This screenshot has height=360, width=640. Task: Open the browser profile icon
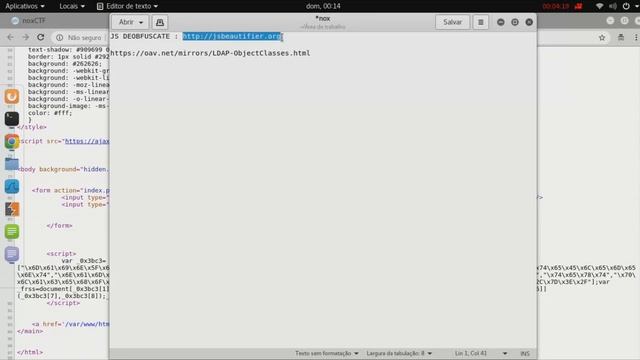[x=621, y=37]
